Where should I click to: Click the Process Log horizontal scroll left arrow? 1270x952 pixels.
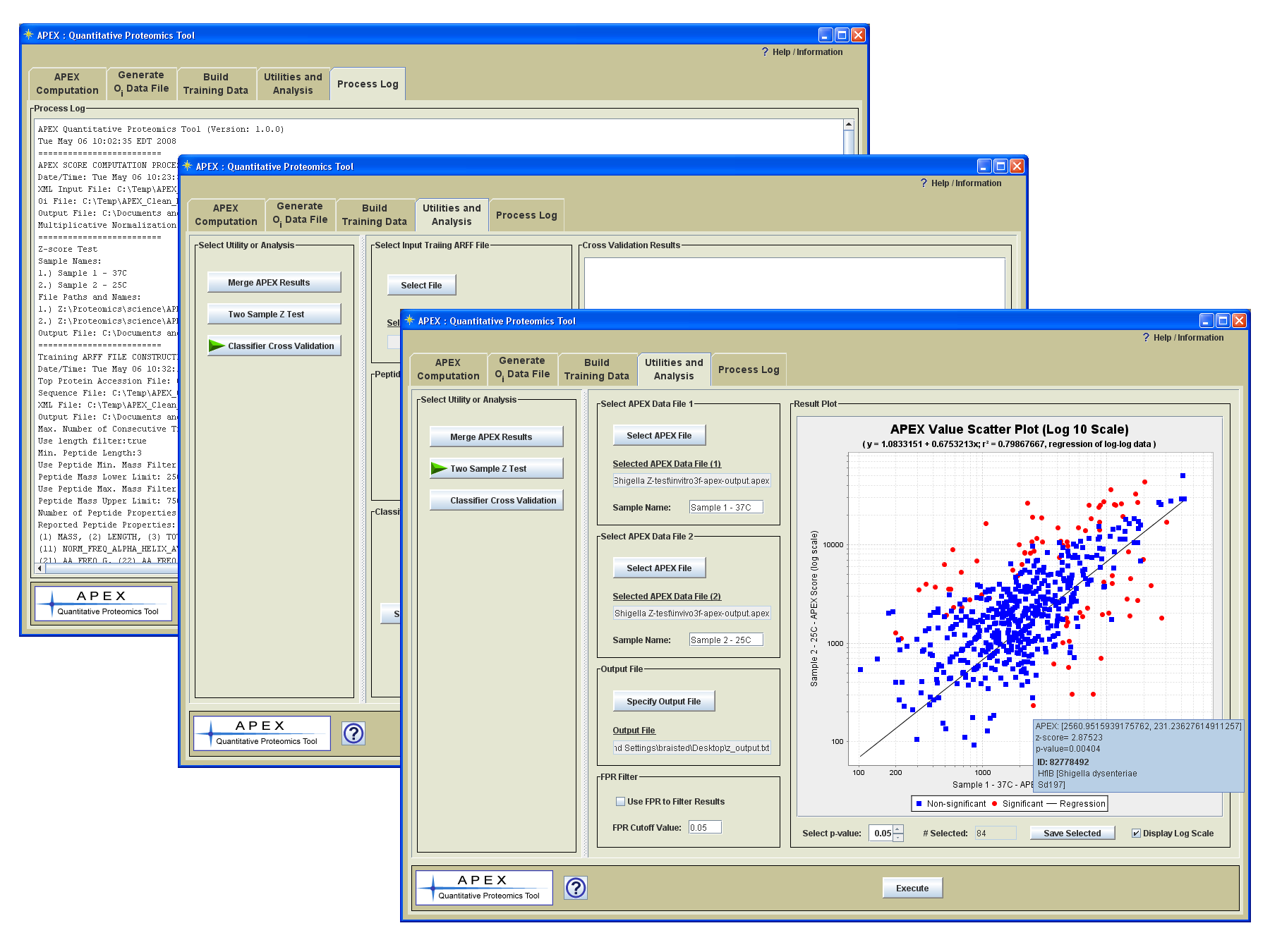[x=41, y=568]
